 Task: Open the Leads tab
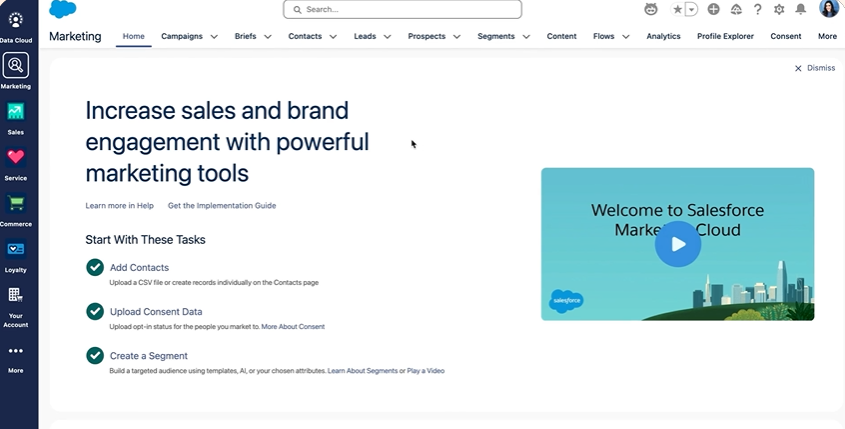365,36
